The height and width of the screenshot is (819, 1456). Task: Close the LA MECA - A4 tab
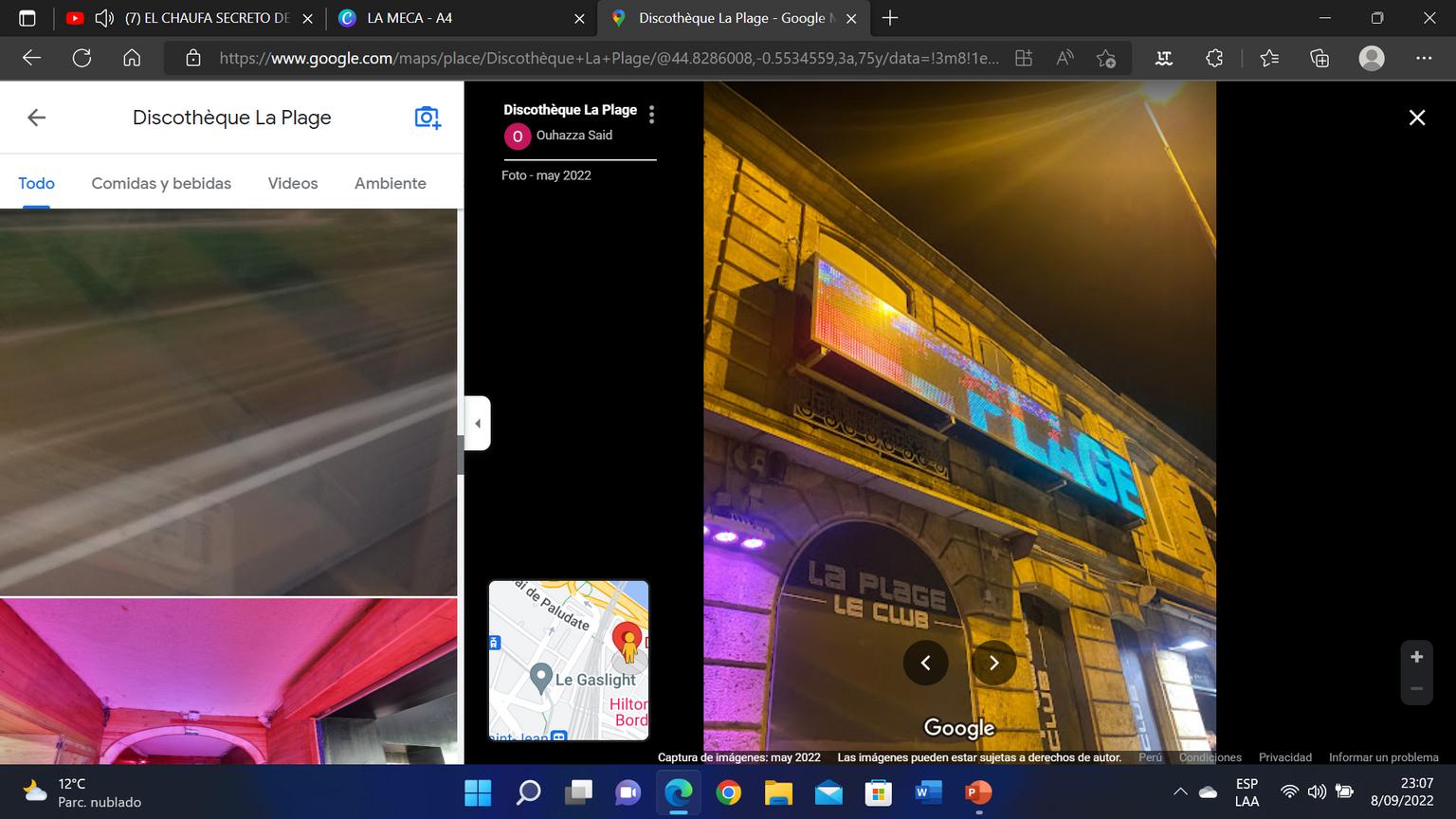point(579,18)
